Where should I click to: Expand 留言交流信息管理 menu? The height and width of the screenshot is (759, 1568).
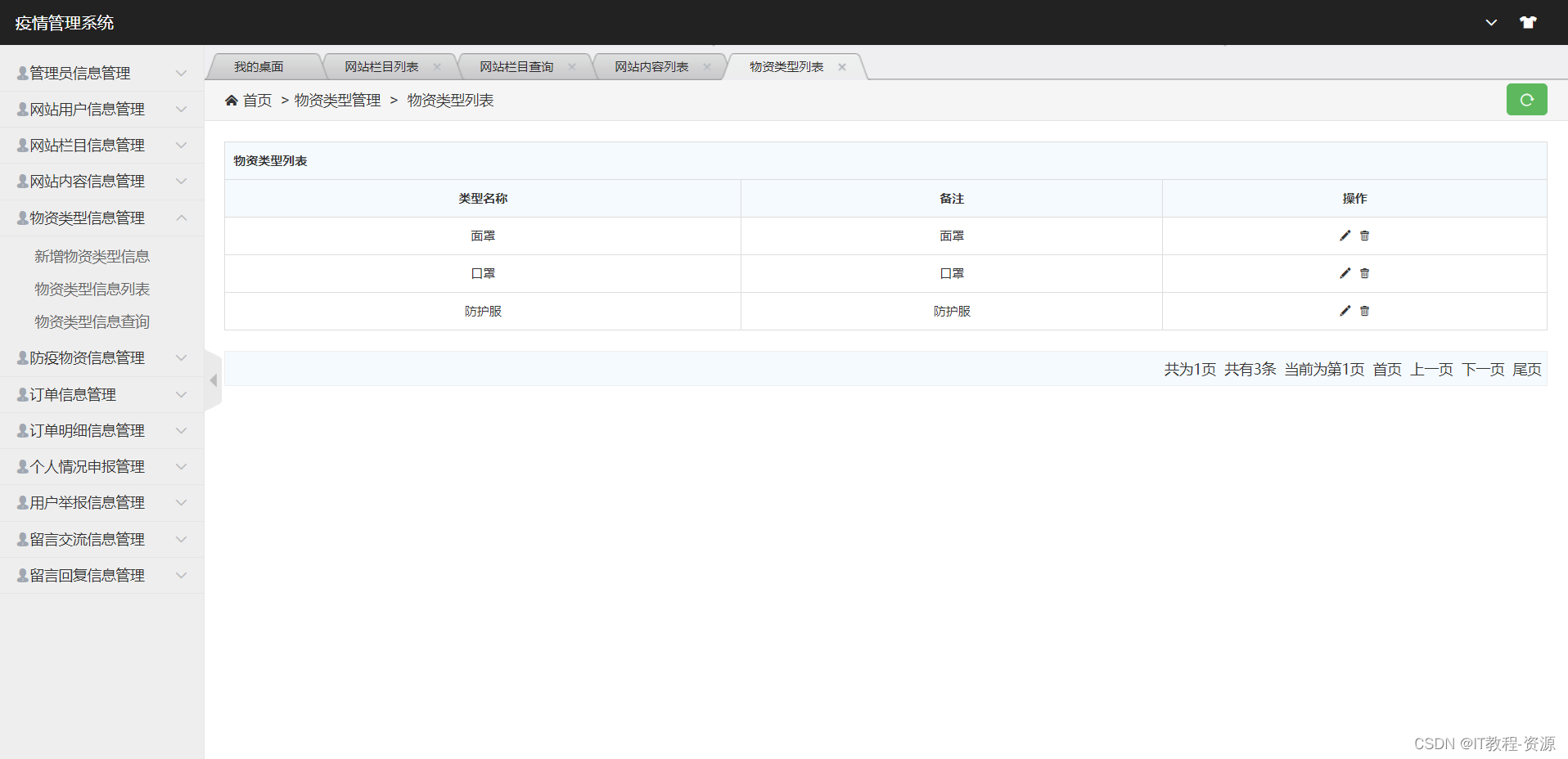click(101, 539)
